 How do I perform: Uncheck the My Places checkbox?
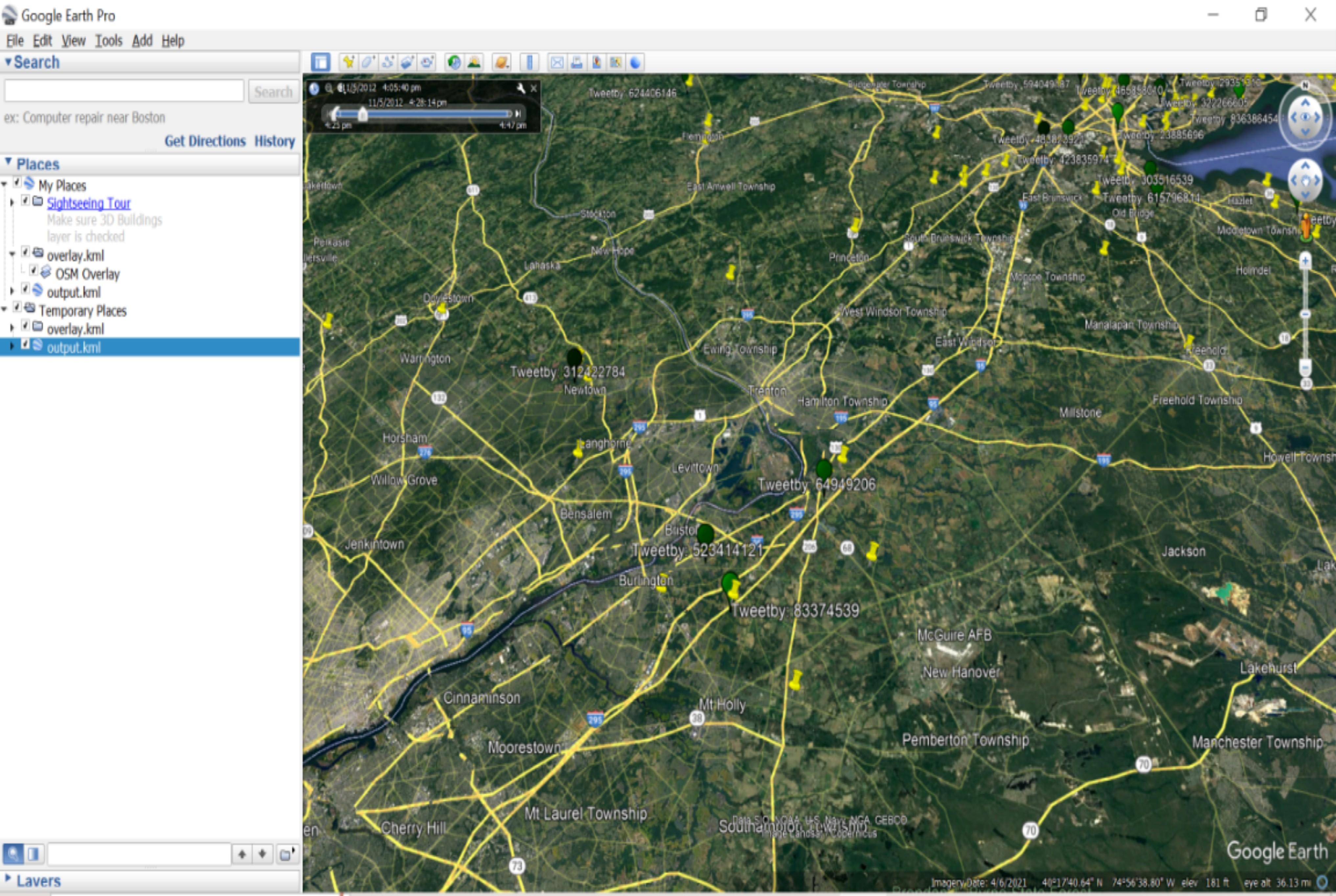17,182
